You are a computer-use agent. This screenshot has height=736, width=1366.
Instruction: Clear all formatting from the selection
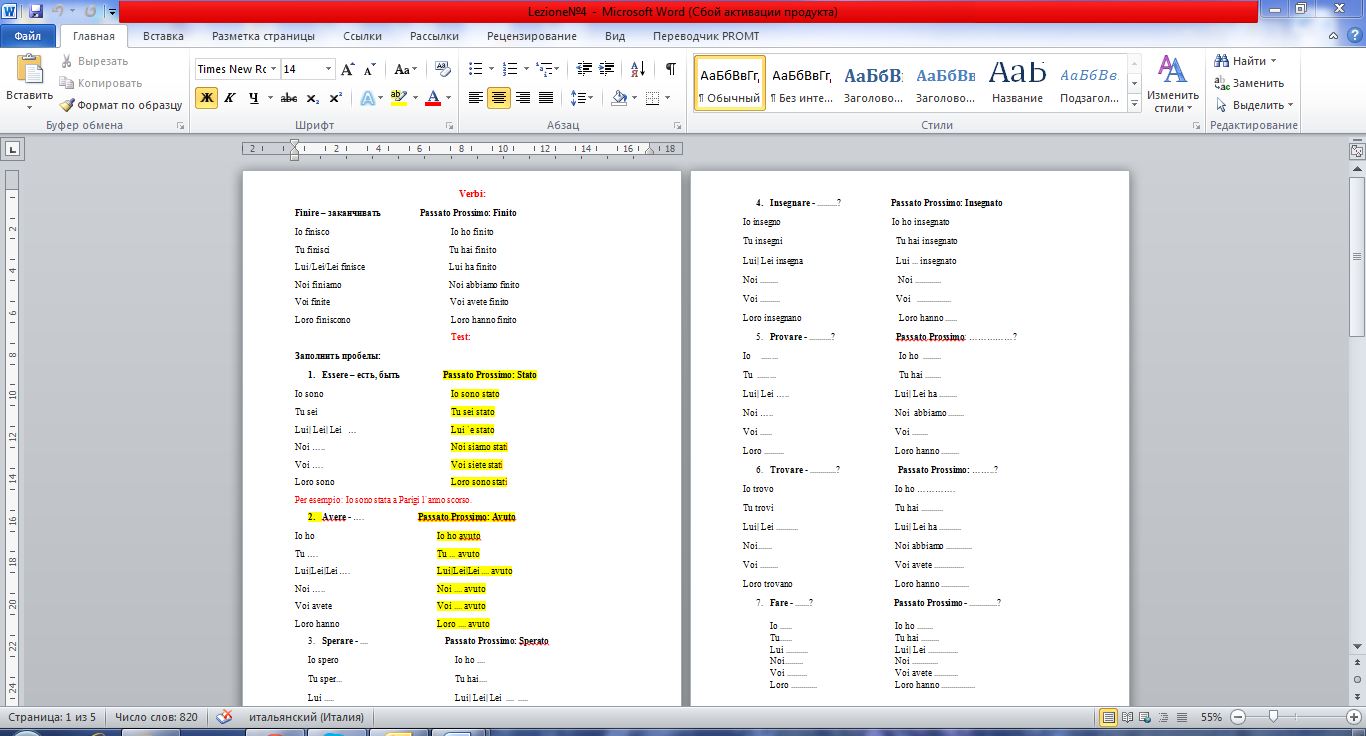[443, 69]
